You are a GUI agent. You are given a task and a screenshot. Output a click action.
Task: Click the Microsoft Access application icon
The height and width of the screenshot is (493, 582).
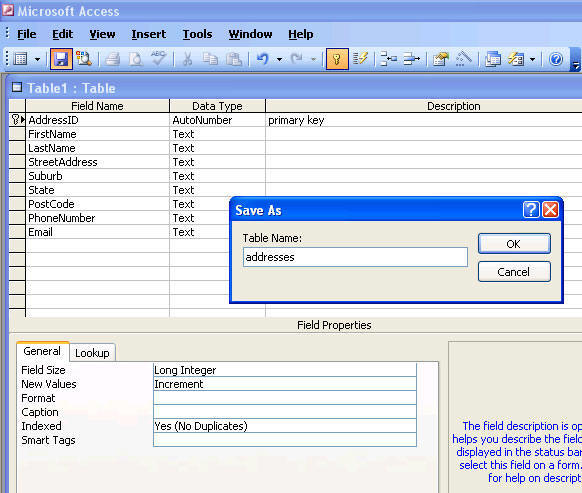pos(8,10)
